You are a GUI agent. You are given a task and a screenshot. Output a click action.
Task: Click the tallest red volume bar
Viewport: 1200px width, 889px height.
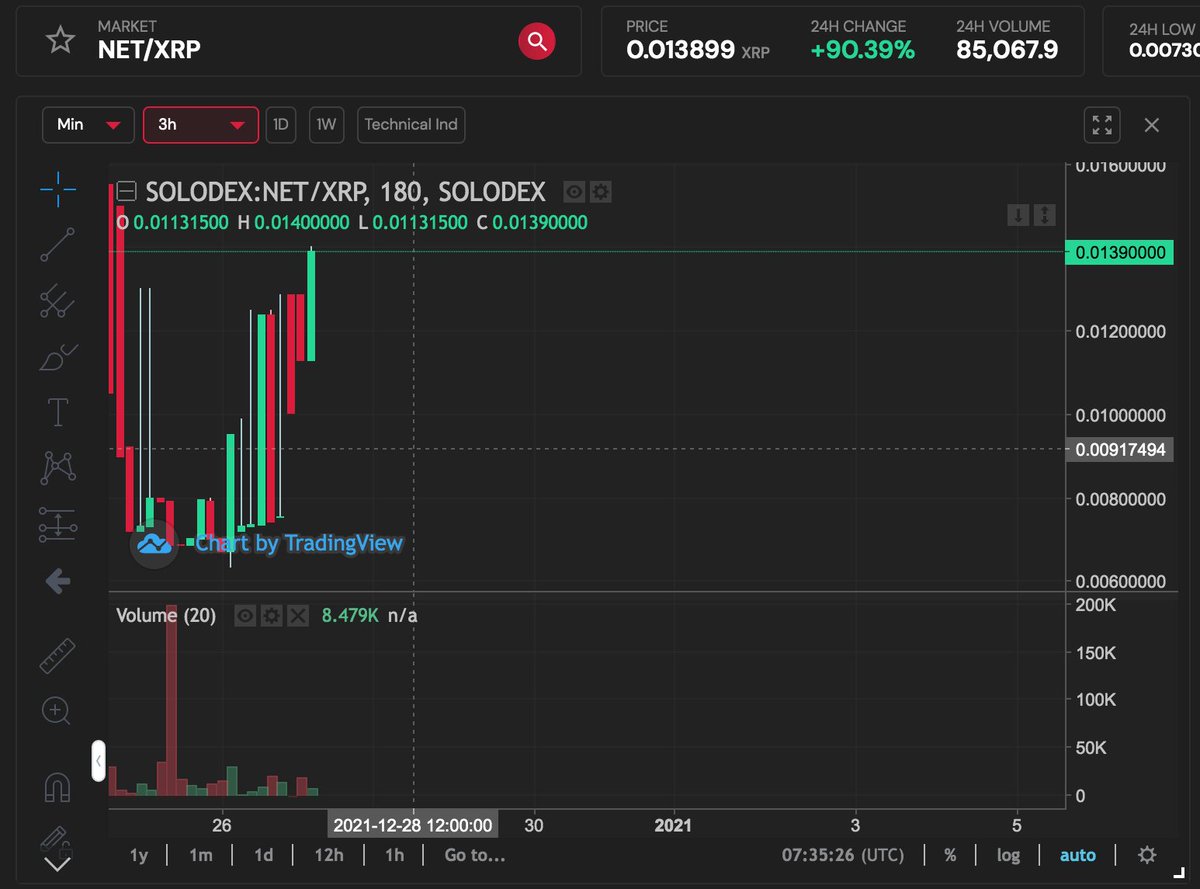click(172, 700)
